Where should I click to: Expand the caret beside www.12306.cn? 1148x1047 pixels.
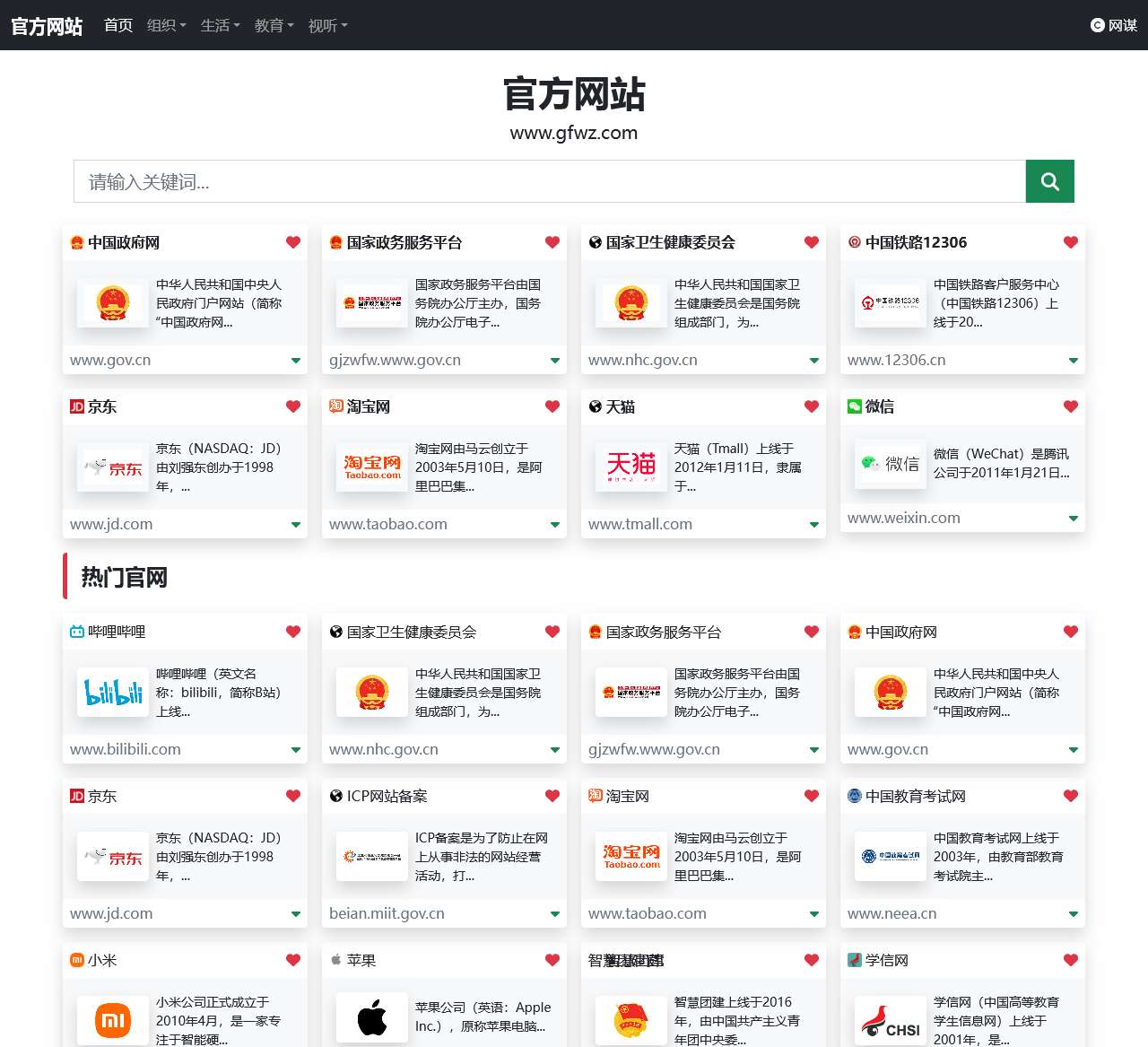coord(1074,361)
